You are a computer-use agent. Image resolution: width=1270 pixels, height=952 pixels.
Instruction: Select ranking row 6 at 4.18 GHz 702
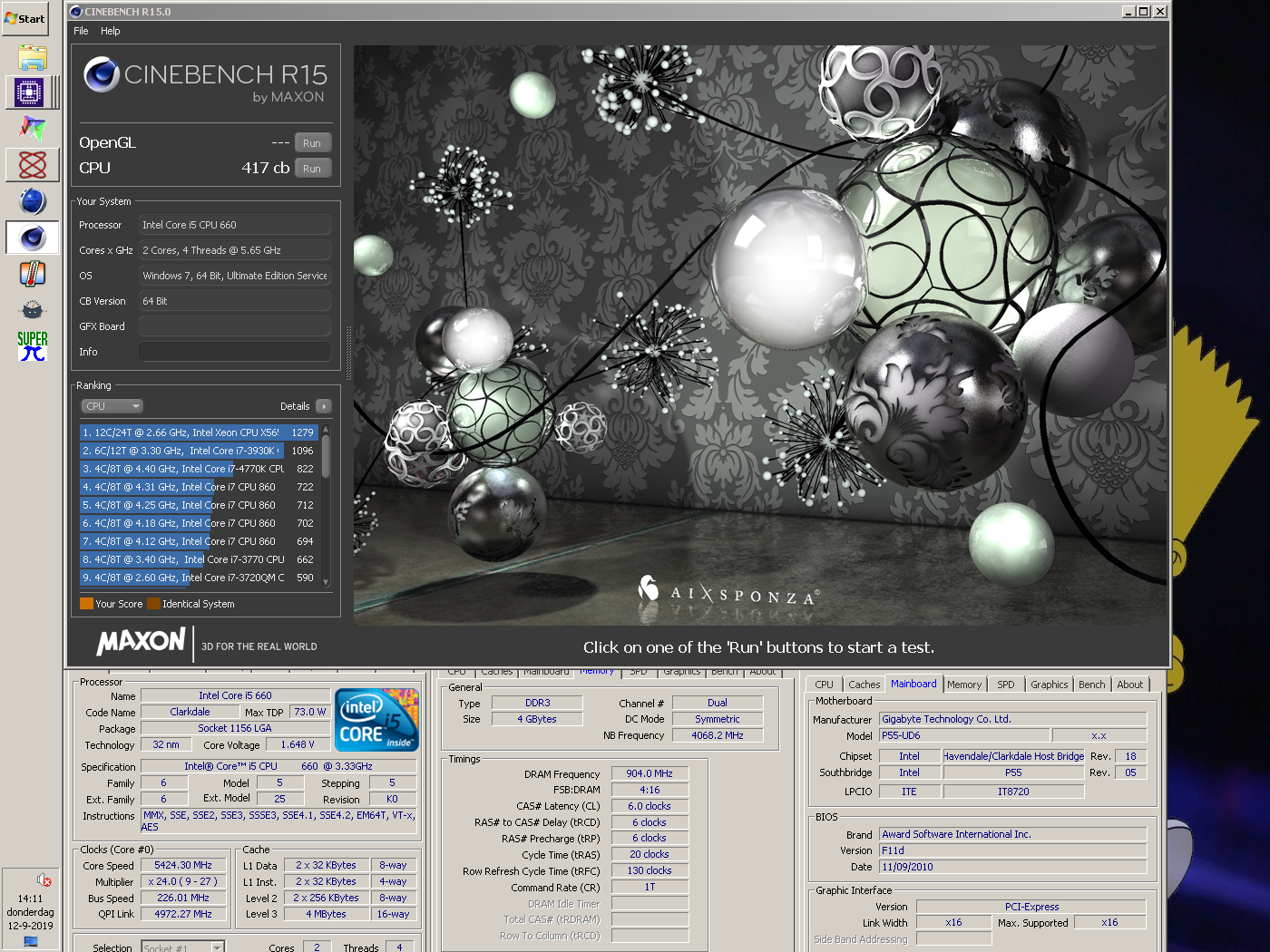[199, 523]
